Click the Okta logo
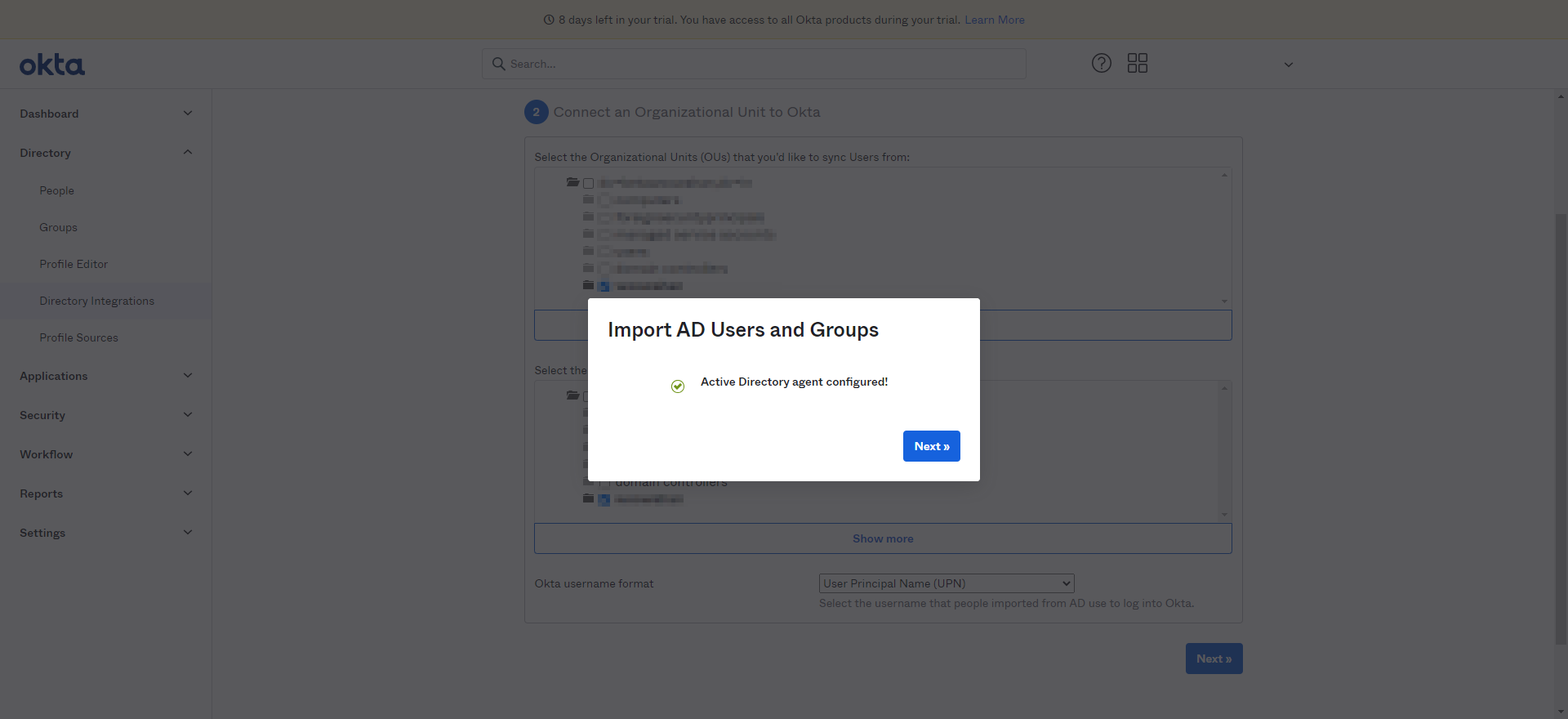 (x=52, y=65)
